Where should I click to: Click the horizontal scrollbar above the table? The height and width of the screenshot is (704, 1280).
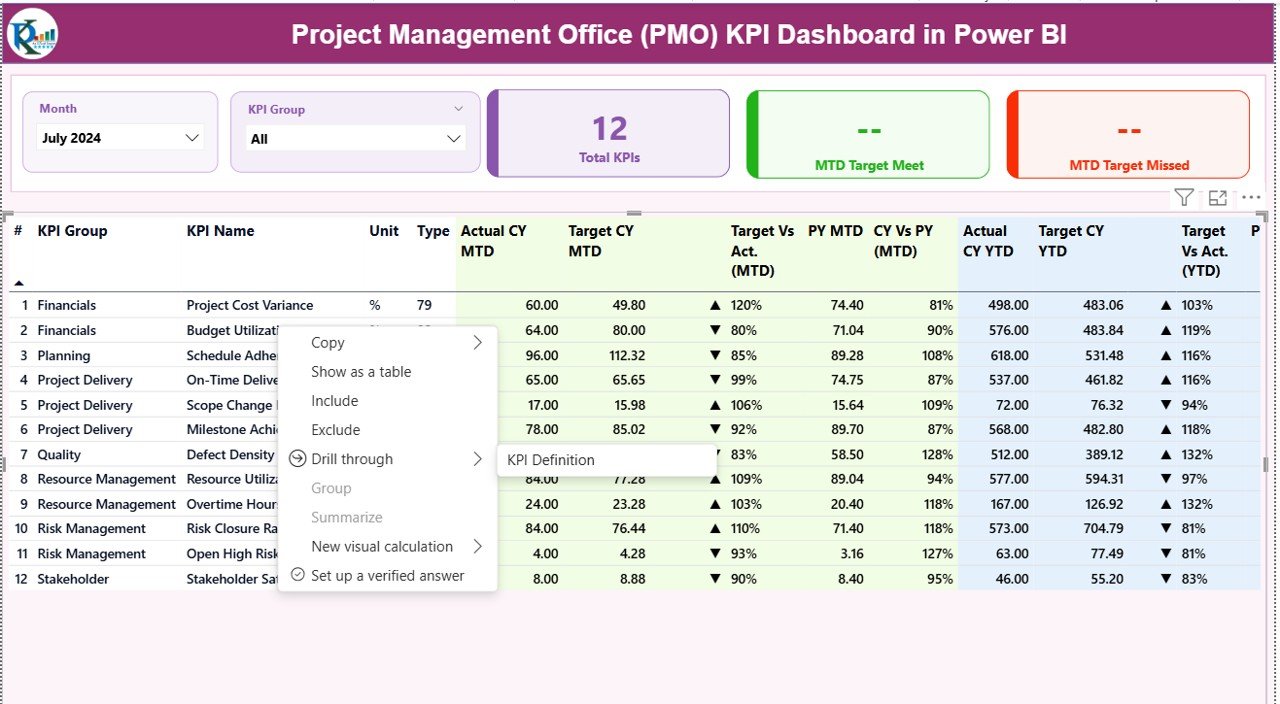pyautogui.click(x=632, y=212)
